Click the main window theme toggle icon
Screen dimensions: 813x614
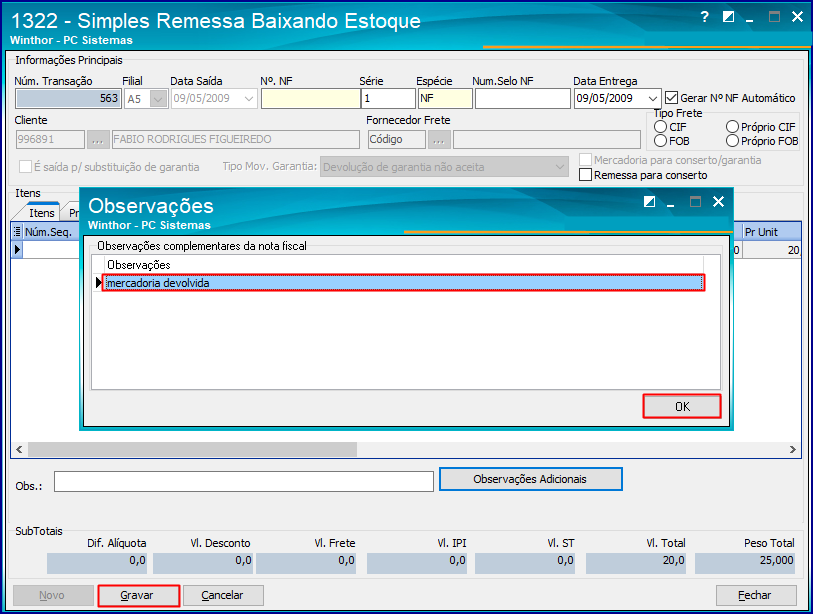(x=728, y=17)
